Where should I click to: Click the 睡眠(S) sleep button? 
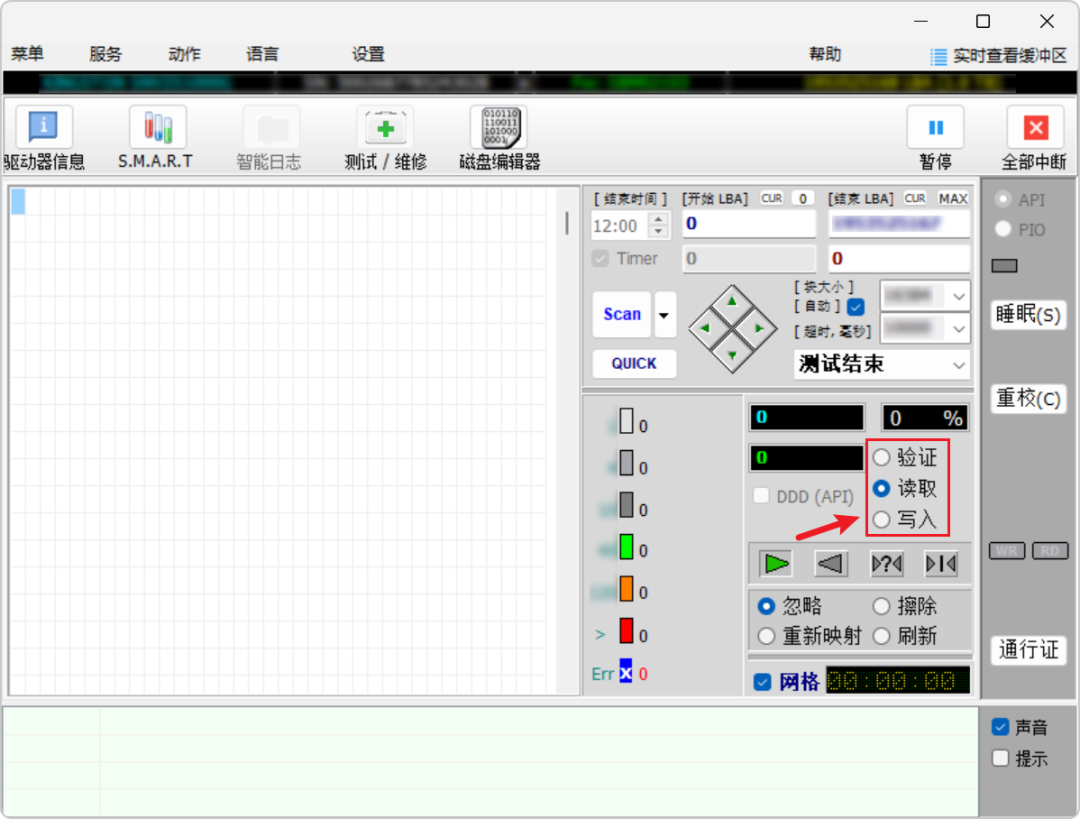pyautogui.click(x=1028, y=315)
